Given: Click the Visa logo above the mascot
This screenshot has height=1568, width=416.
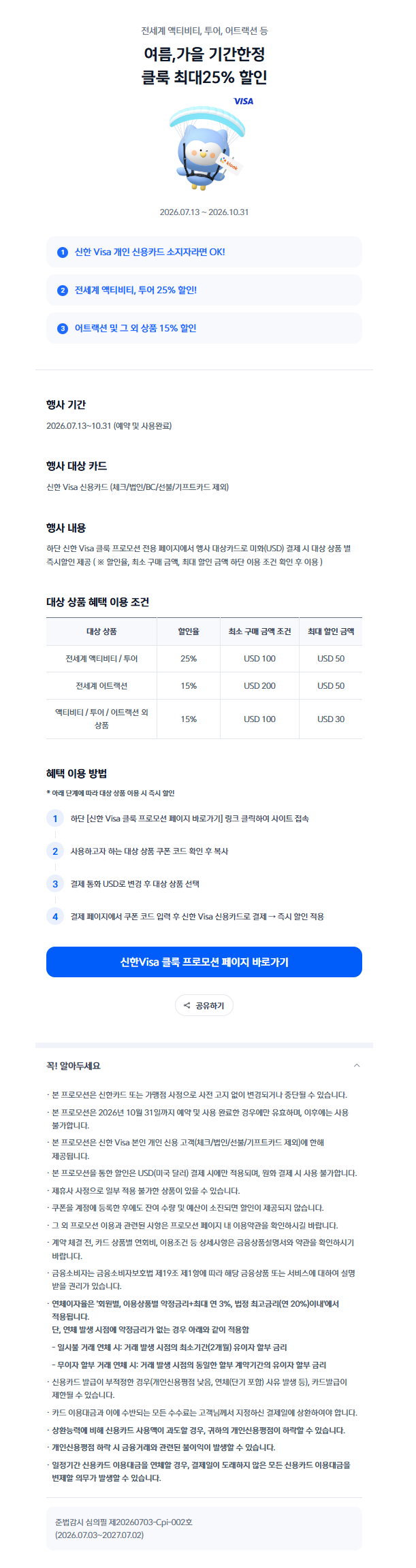Looking at the screenshot, I should [243, 101].
